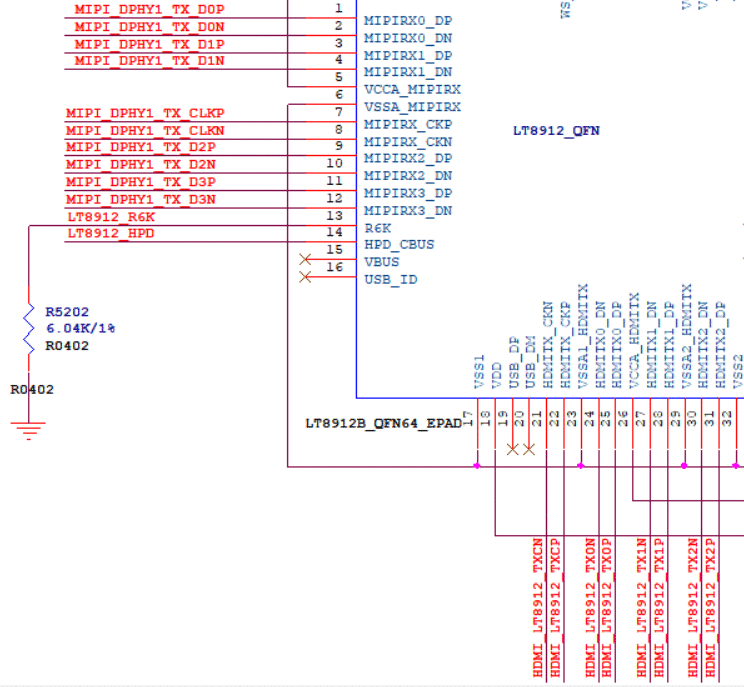This screenshot has height=687, width=744.
Task: Click the 6.04K/1% resistor value
Action: point(80,328)
